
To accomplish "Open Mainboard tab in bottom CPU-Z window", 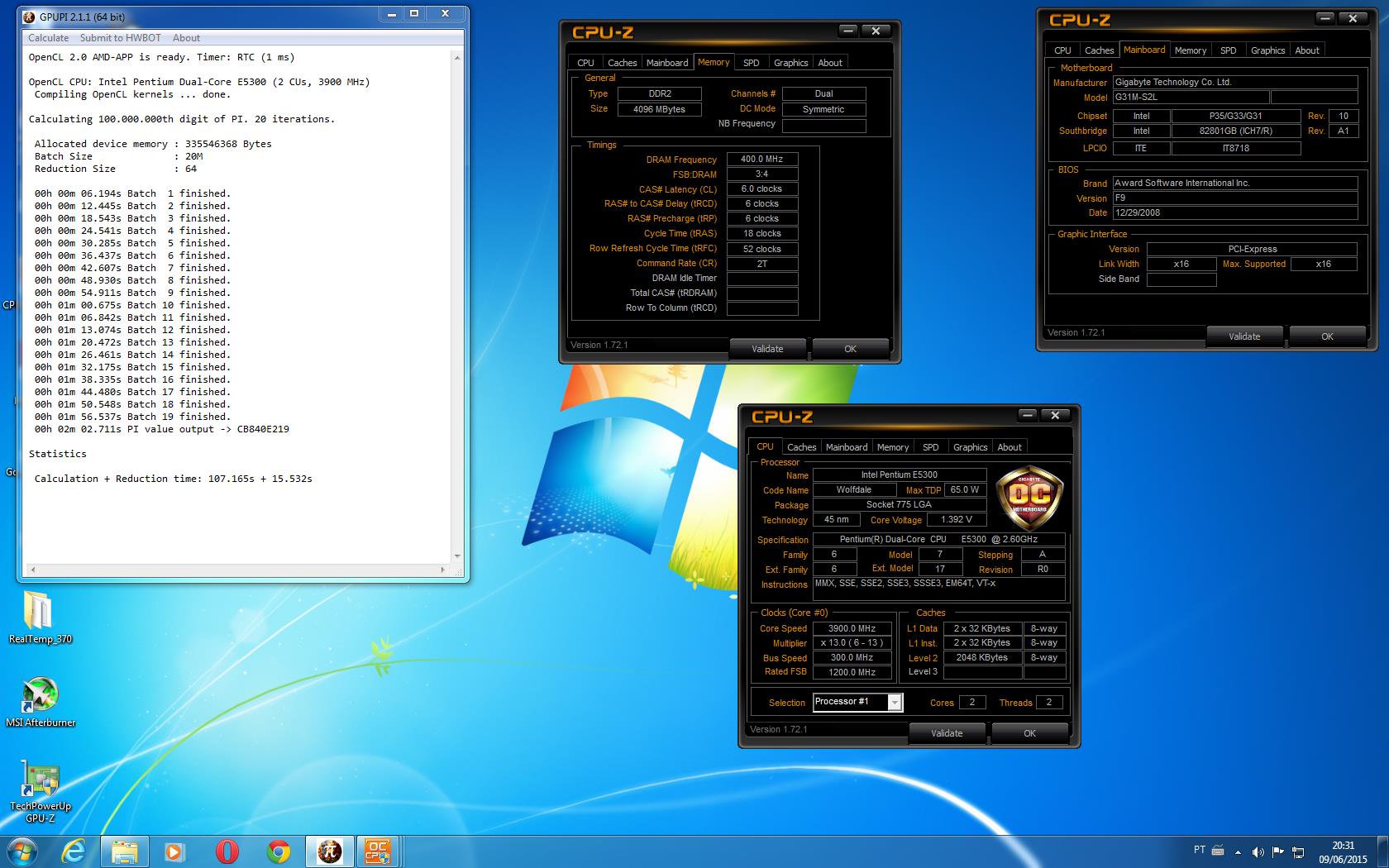I will [846, 447].
